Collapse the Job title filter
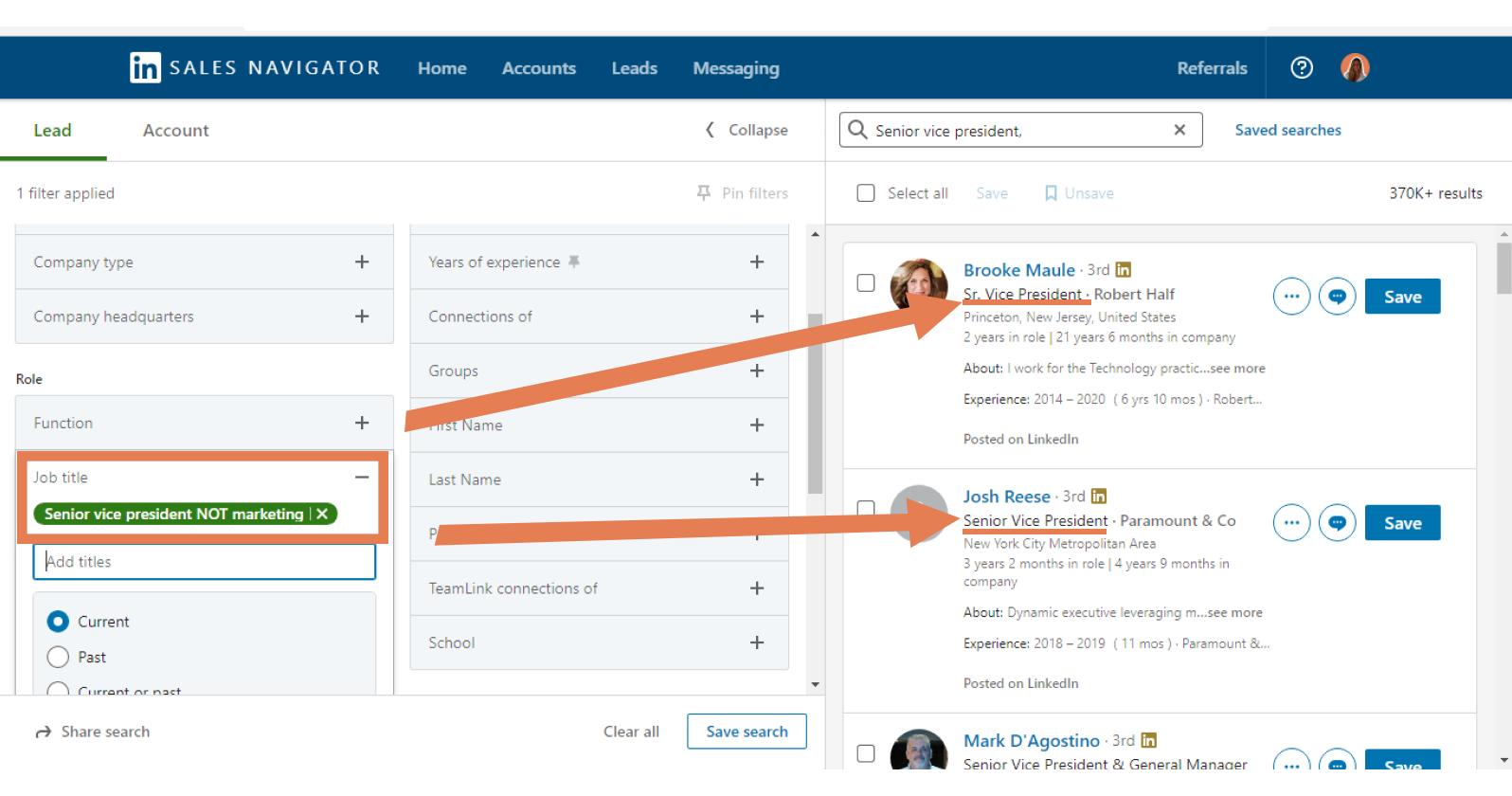1512x796 pixels. coord(362,478)
